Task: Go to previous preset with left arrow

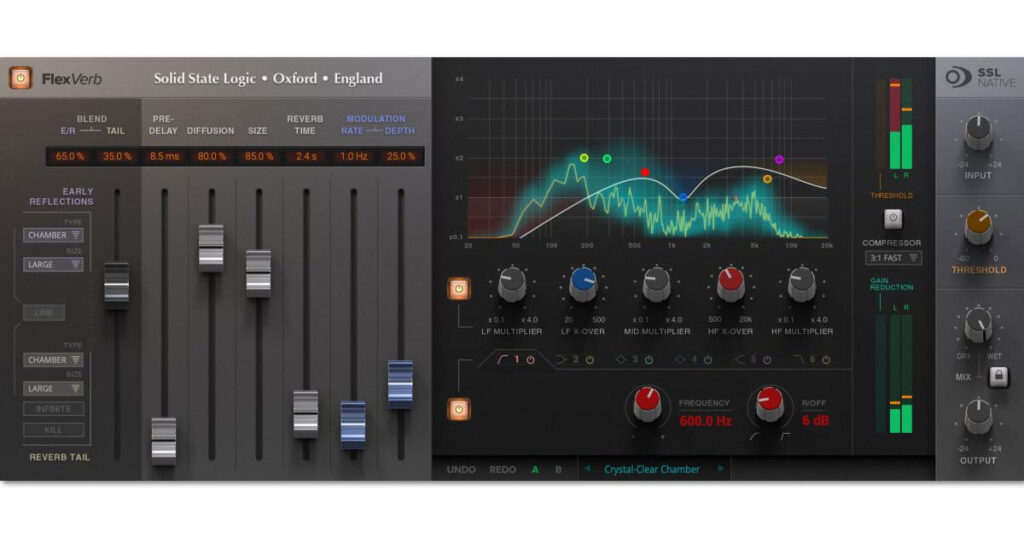Action: [x=587, y=469]
